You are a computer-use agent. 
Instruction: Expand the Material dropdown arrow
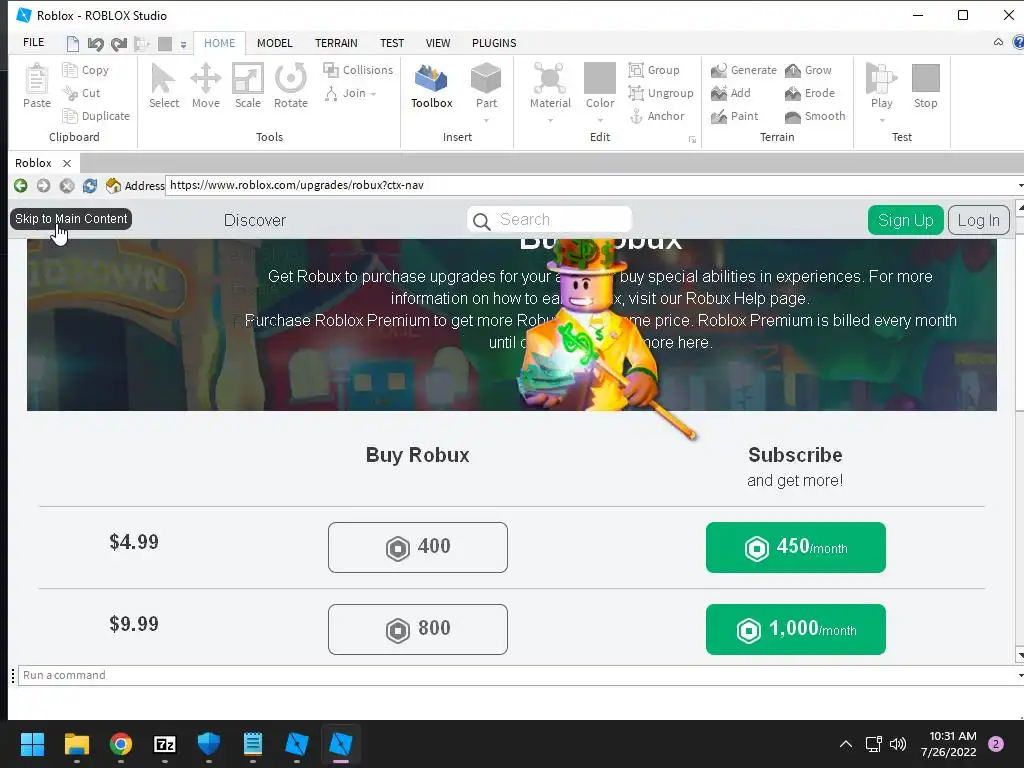point(550,121)
